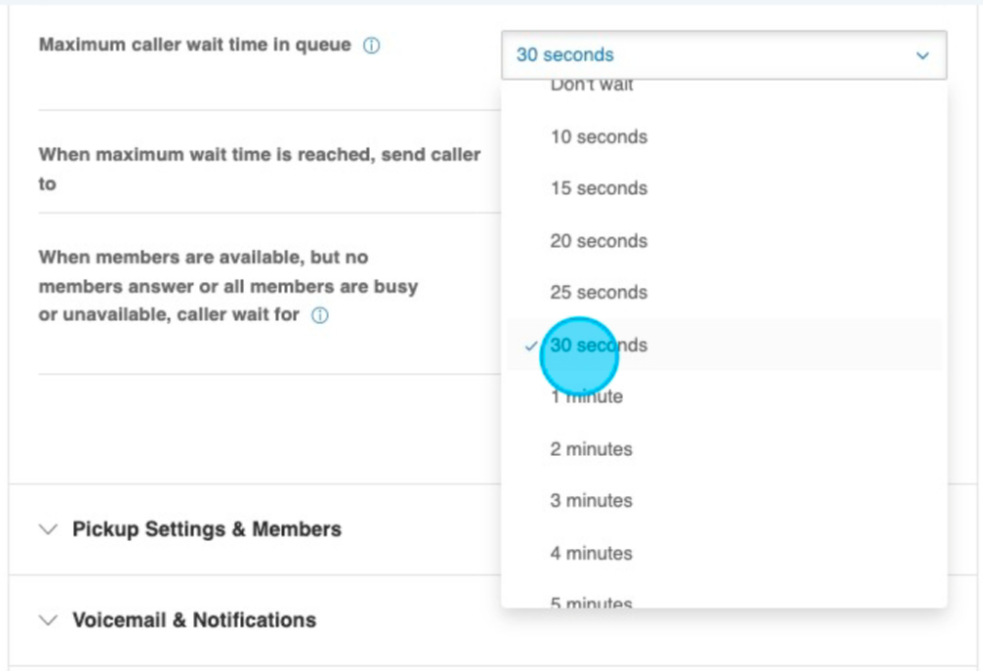This screenshot has width=983, height=671.
Task: Expand Pickup Settings & Members section
Action: (206, 530)
